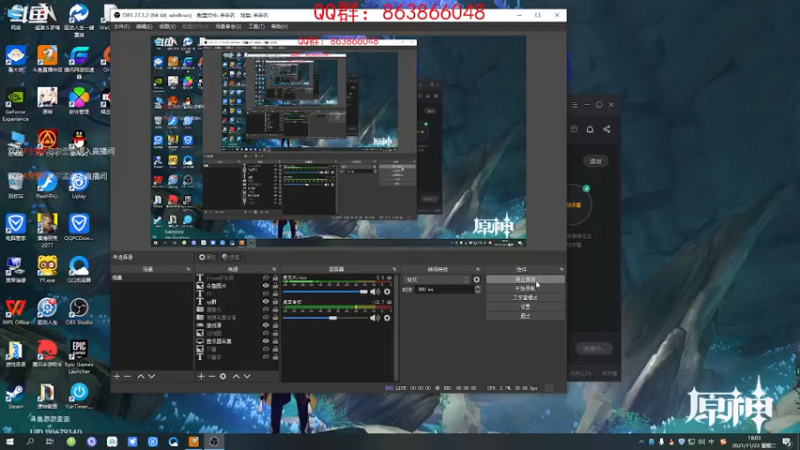Mute the 麦克风/Aux speaker icon
Viewport: 800px width, 450px height.
(x=375, y=291)
